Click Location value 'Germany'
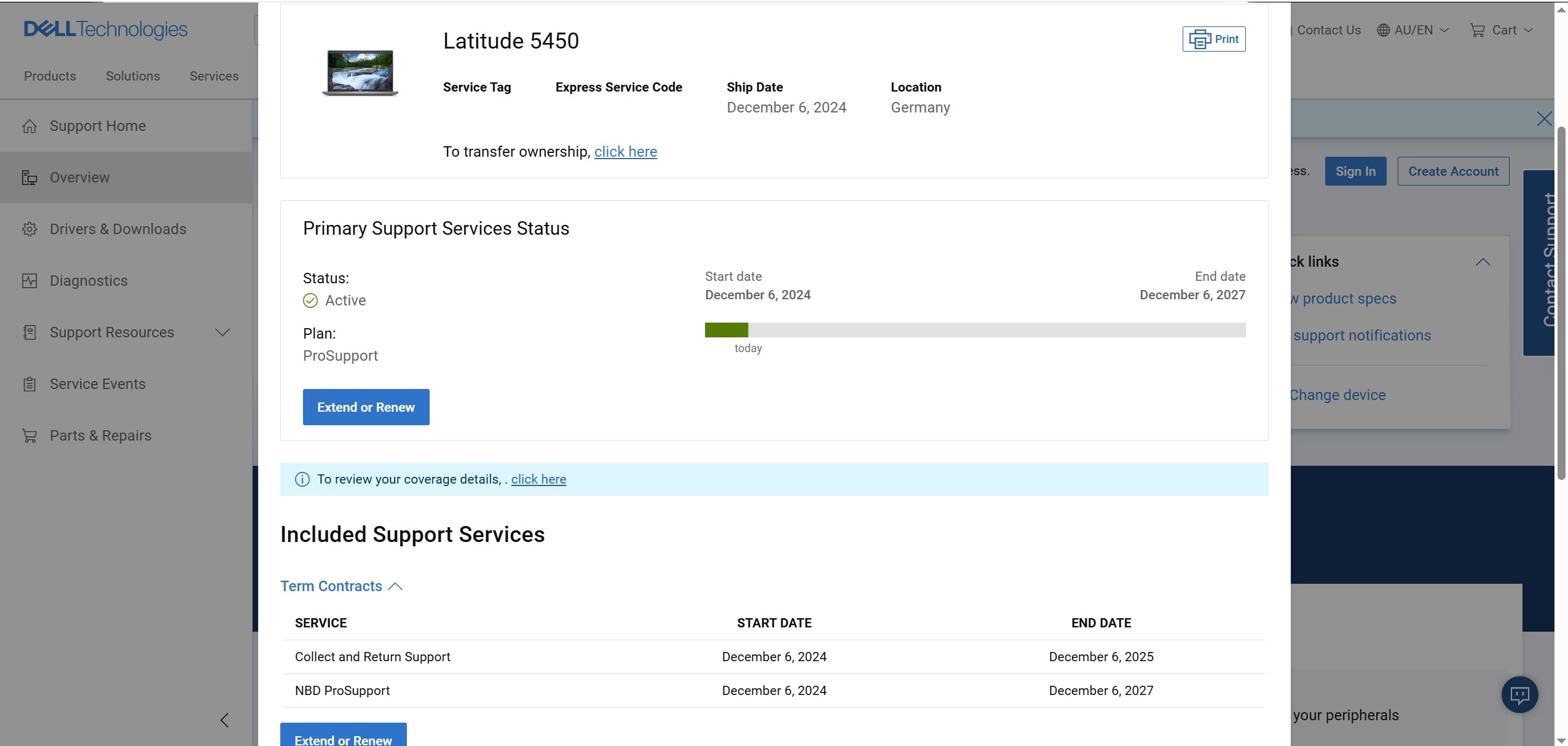This screenshot has width=1568, height=746. (920, 108)
